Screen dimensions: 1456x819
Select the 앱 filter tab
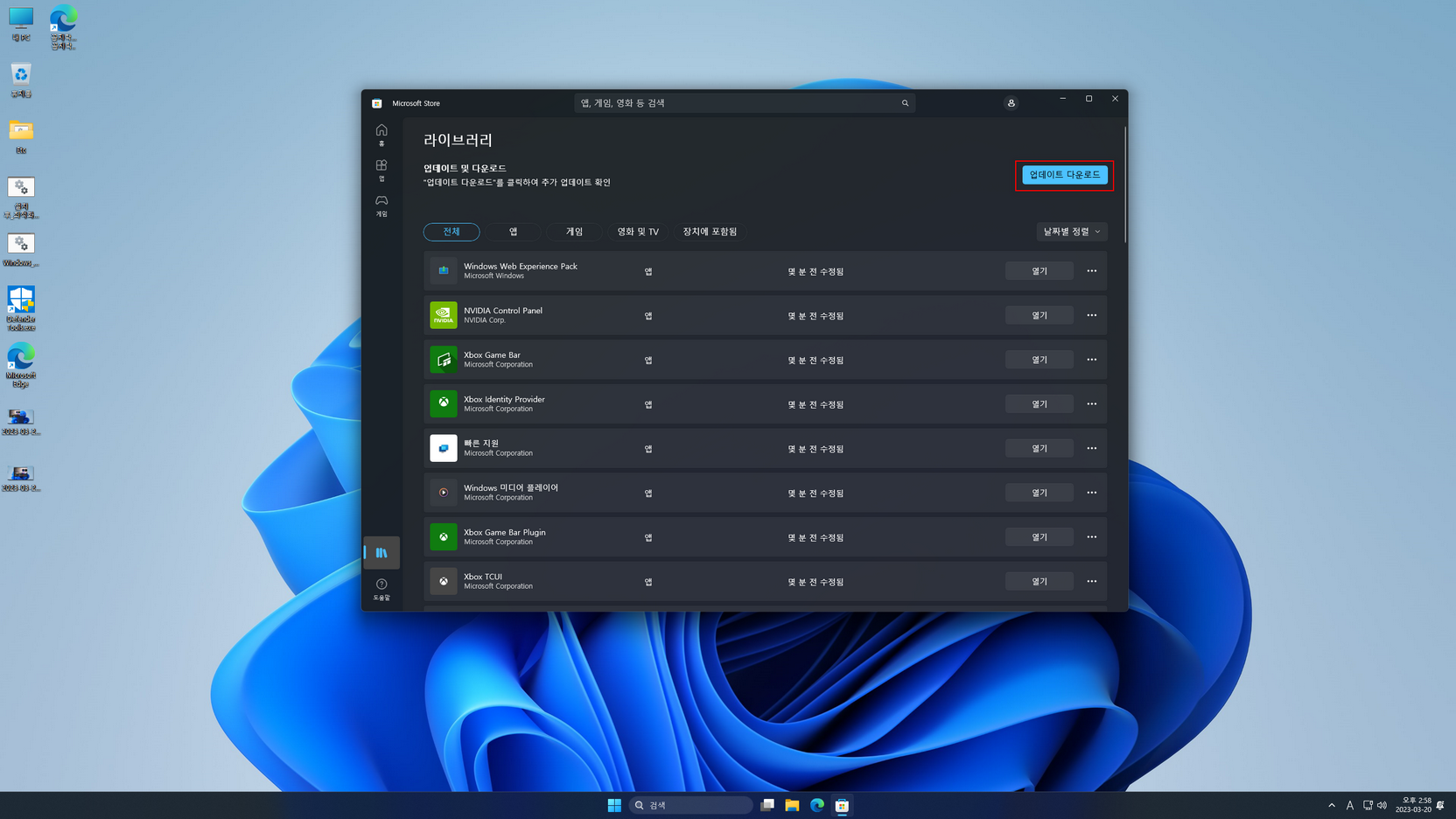coord(514,232)
